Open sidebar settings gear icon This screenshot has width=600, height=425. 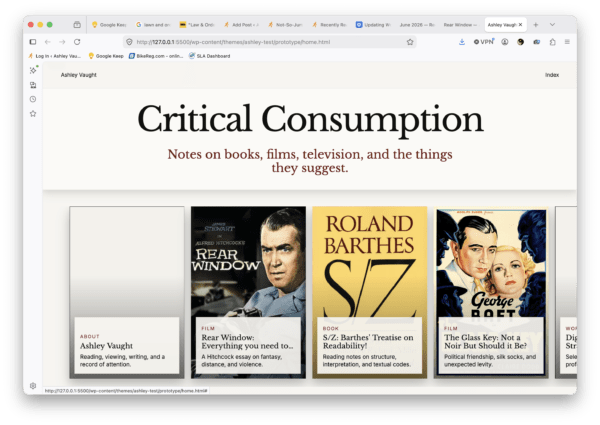click(x=33, y=386)
